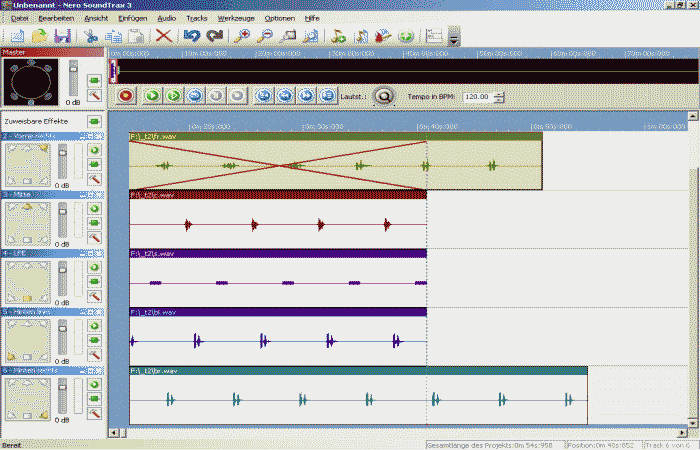Viewport: 700px width, 450px height.
Task: Open the Audio menu
Action: [x=167, y=18]
